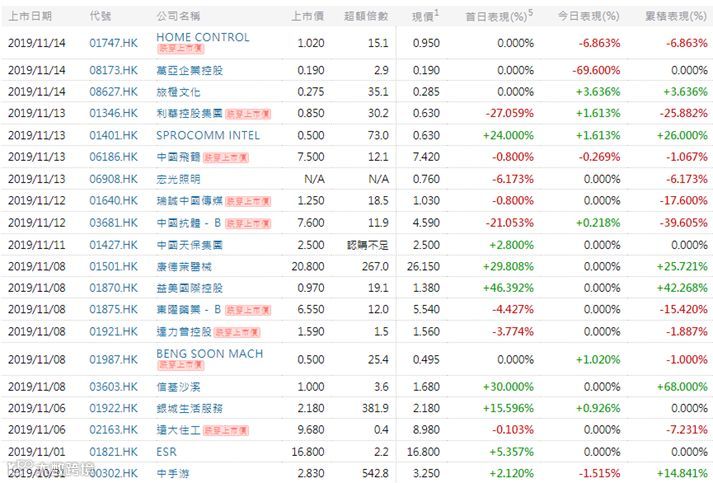This screenshot has width=713, height=483.
Task: Click the 累積表現(%) column header
Action: point(676,16)
